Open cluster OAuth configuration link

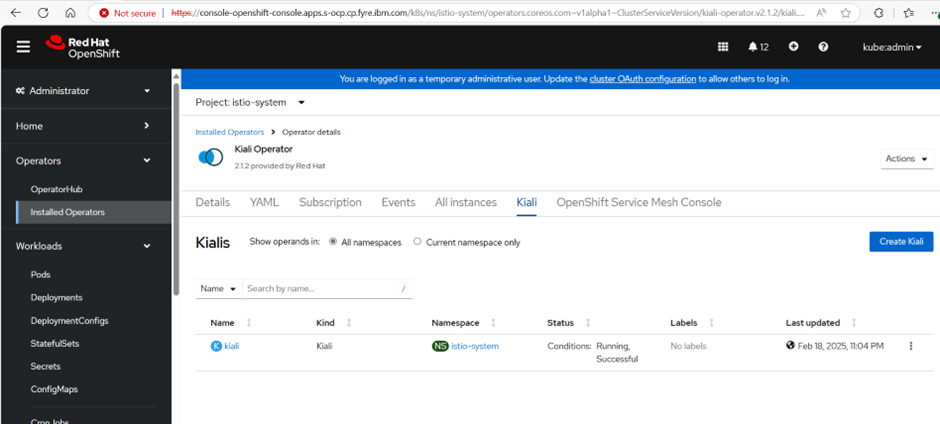click(x=643, y=79)
